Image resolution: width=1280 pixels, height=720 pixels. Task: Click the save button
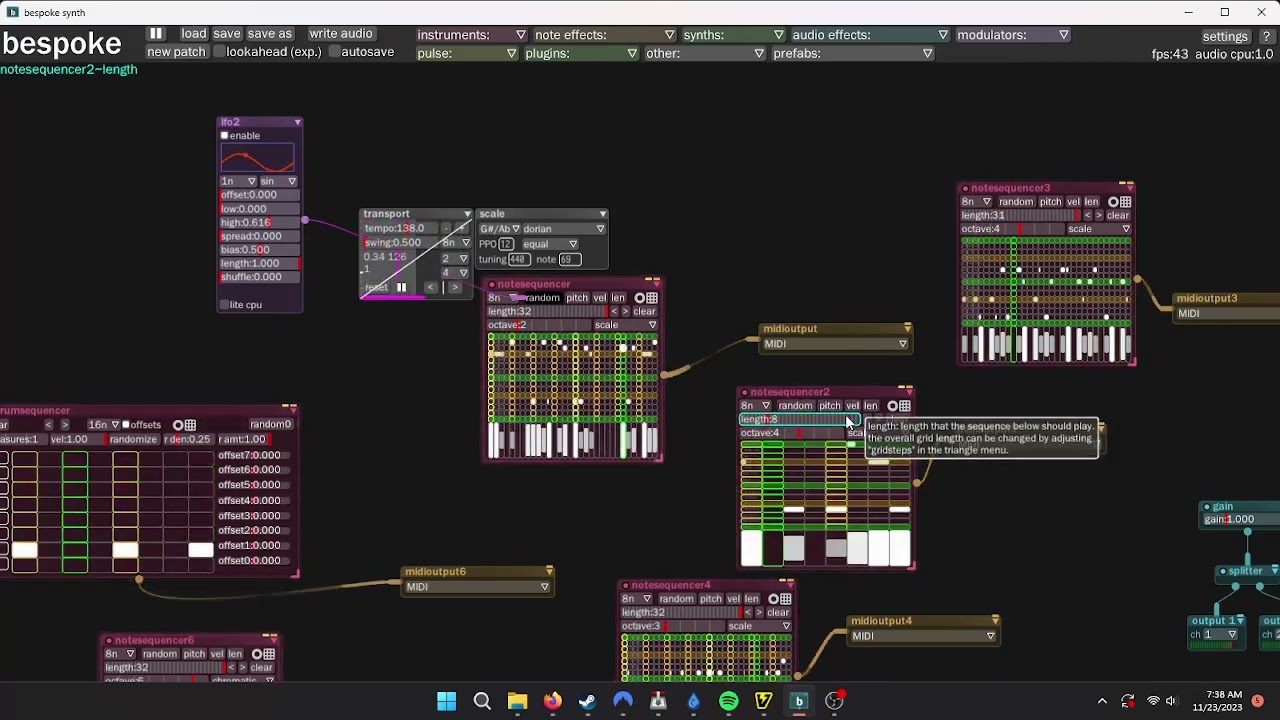[227, 34]
